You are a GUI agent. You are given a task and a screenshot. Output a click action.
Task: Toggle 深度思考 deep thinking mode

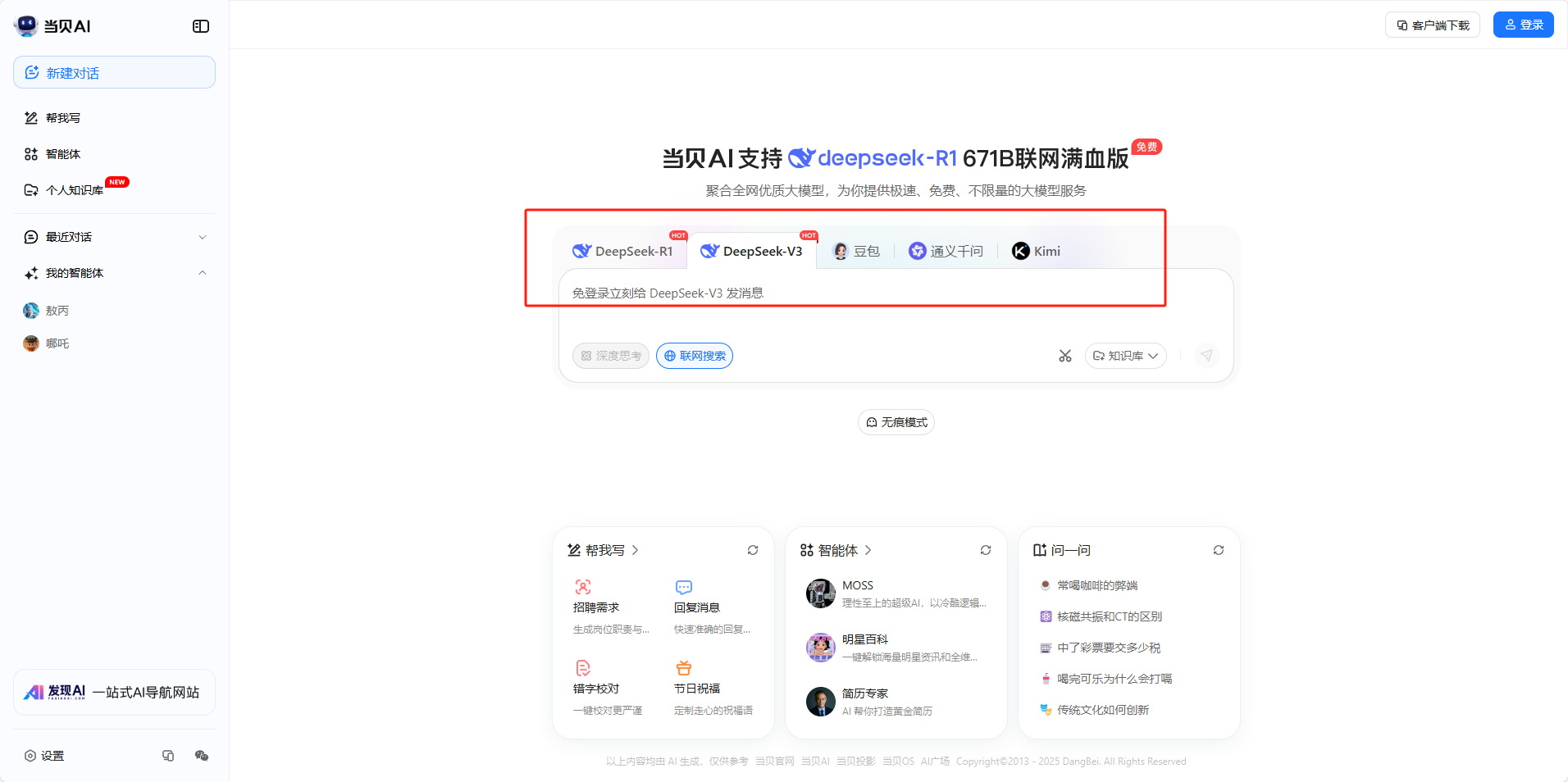pyautogui.click(x=611, y=356)
